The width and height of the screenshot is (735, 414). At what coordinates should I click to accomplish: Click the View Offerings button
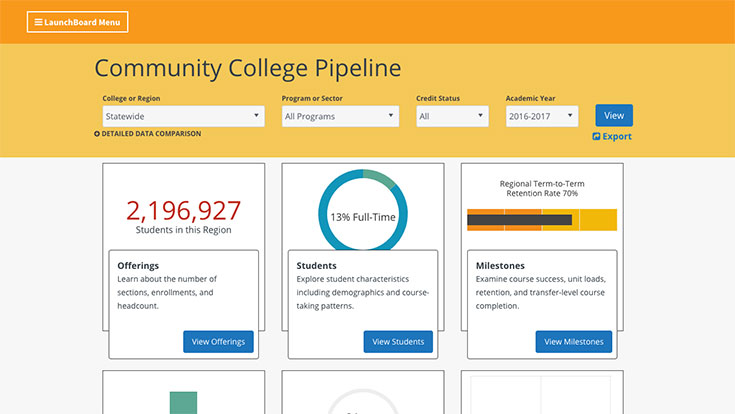218,342
